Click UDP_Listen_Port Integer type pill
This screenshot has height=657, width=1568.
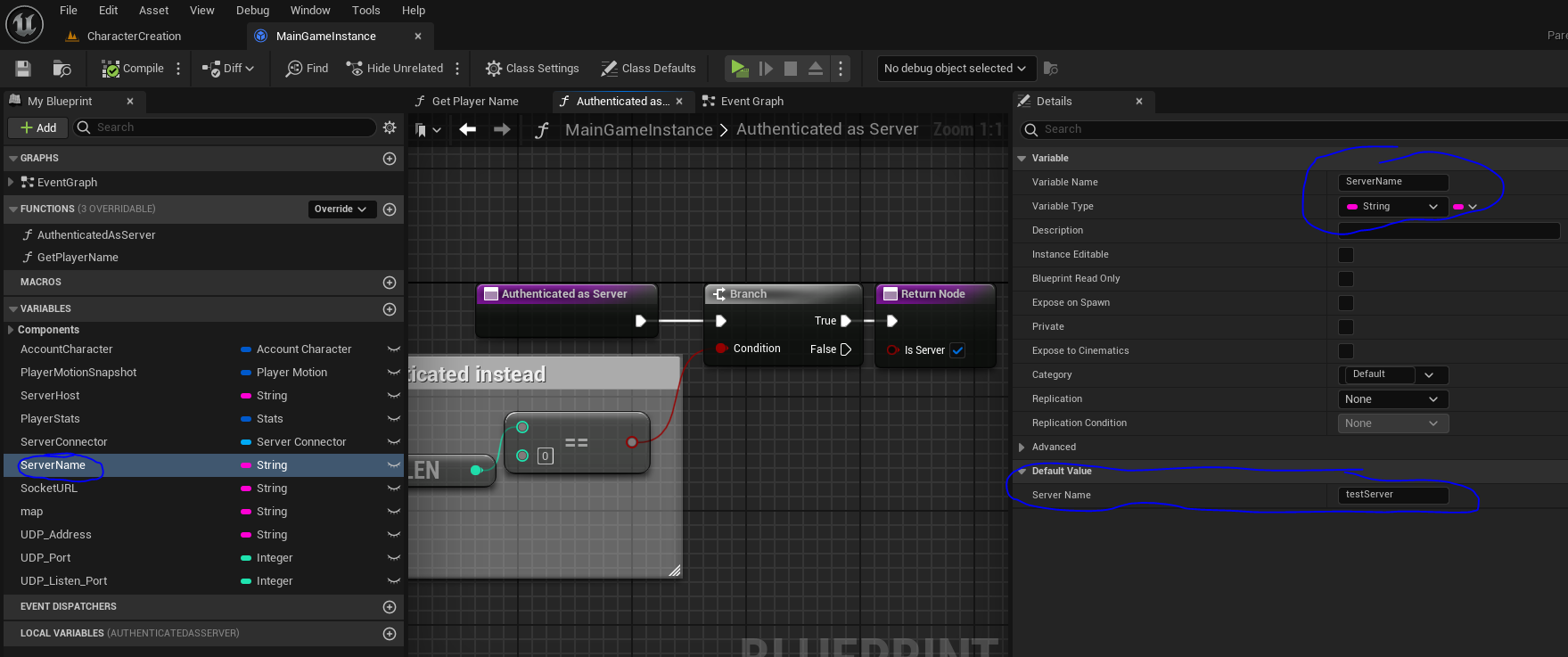(247, 581)
